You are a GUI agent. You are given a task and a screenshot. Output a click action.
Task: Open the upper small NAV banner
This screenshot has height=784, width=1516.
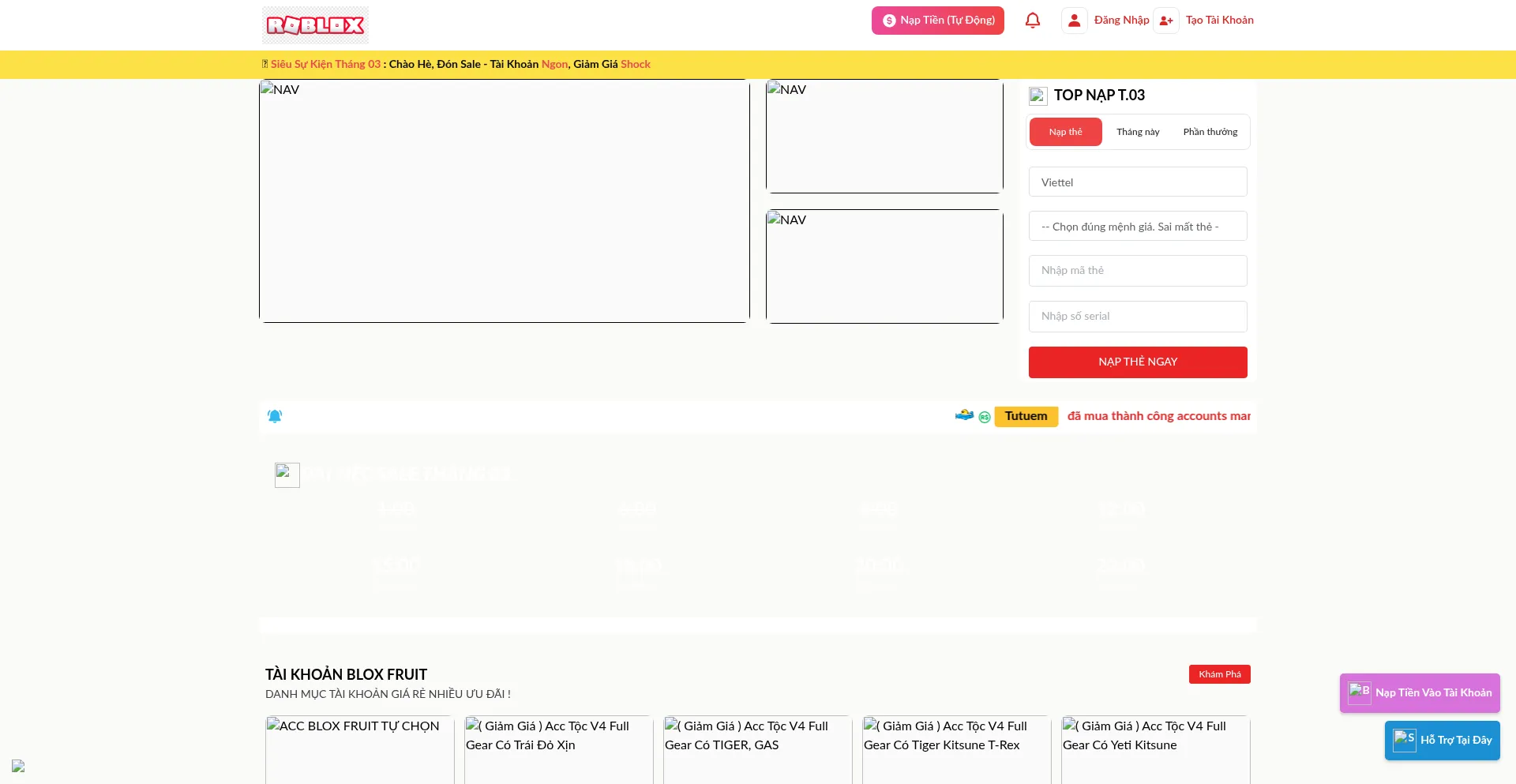pyautogui.click(x=884, y=136)
